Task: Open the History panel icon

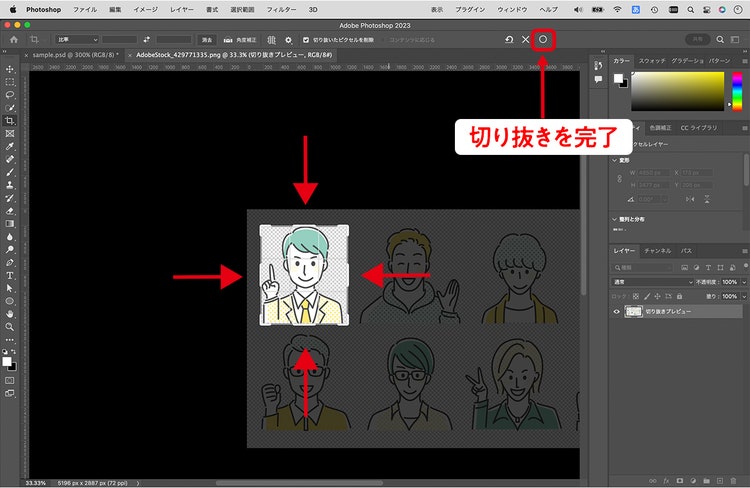Action: (x=598, y=66)
